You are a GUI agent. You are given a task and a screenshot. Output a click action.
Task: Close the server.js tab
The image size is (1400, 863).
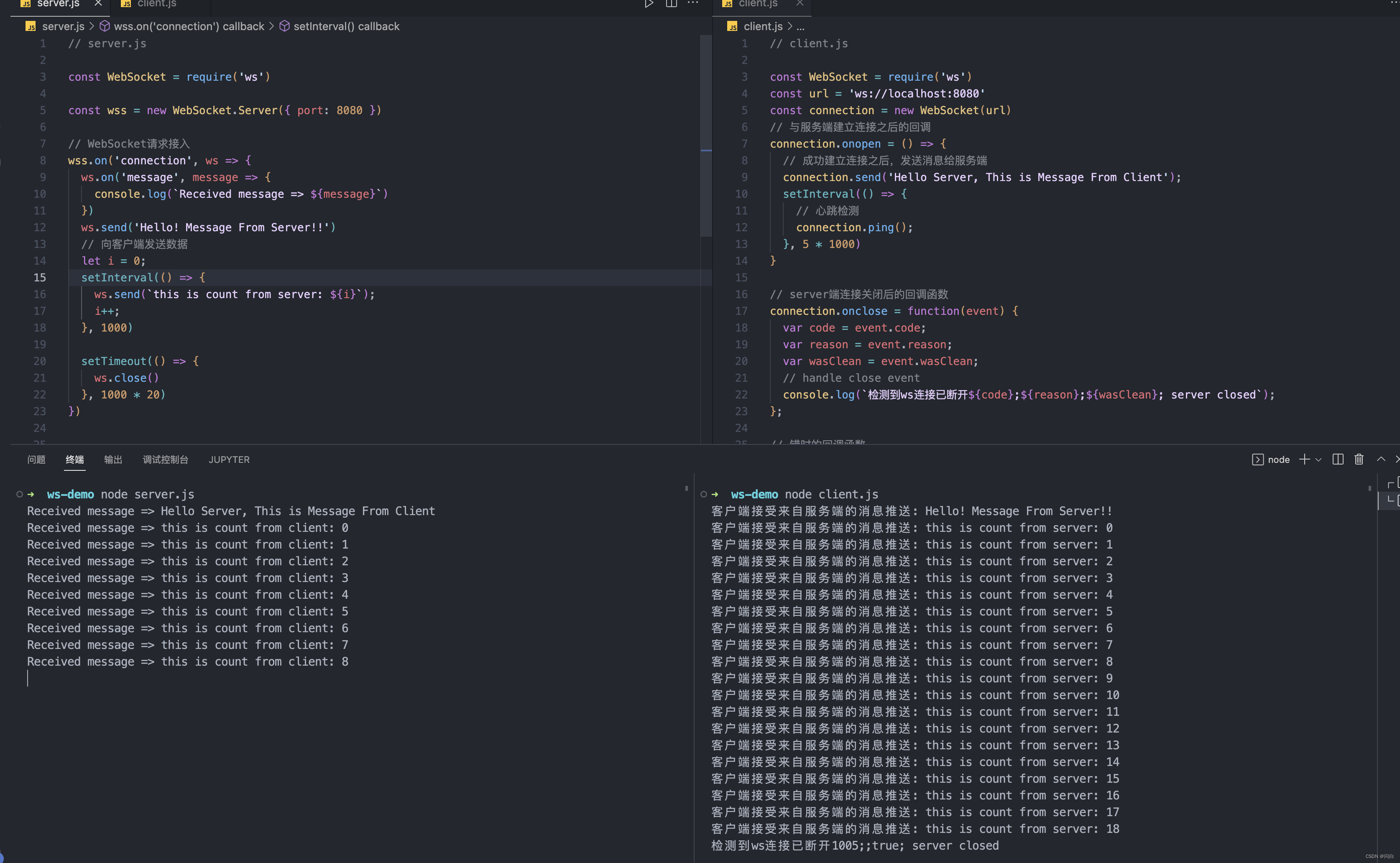(98, 3)
